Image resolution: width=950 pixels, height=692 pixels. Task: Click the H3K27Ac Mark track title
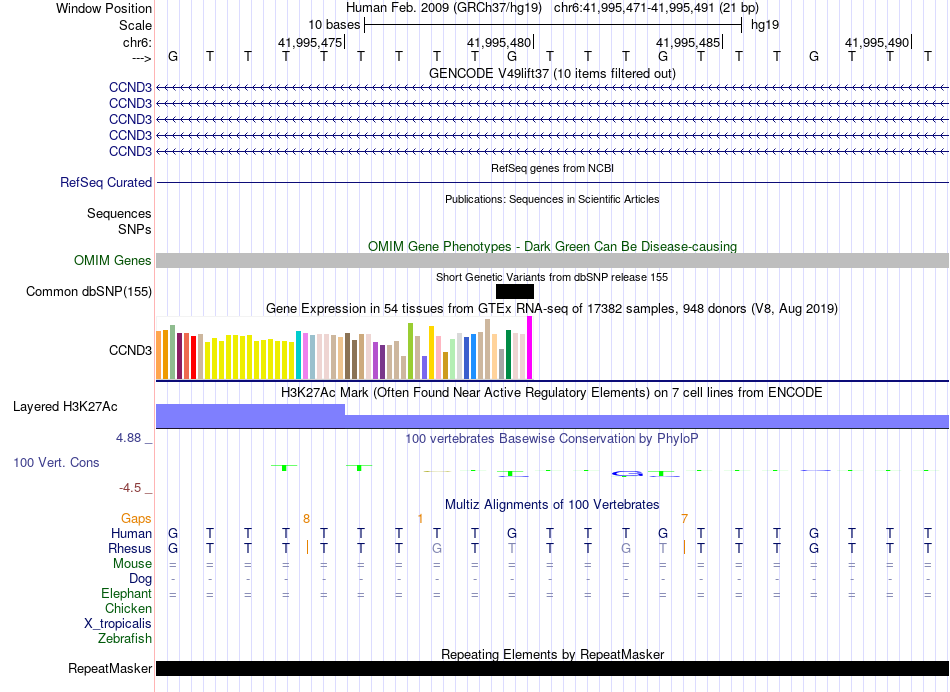552,393
